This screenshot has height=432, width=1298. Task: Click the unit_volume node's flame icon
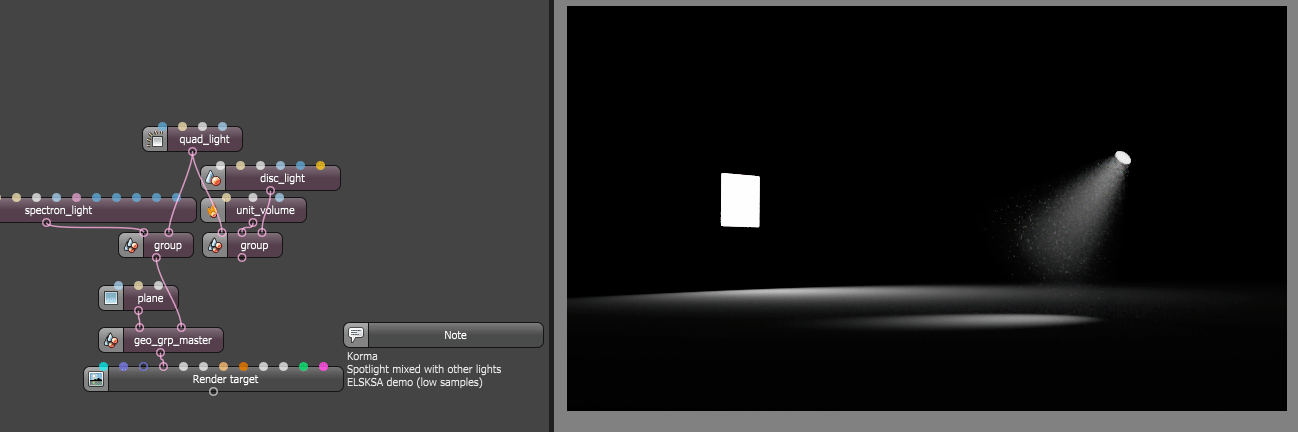click(213, 210)
